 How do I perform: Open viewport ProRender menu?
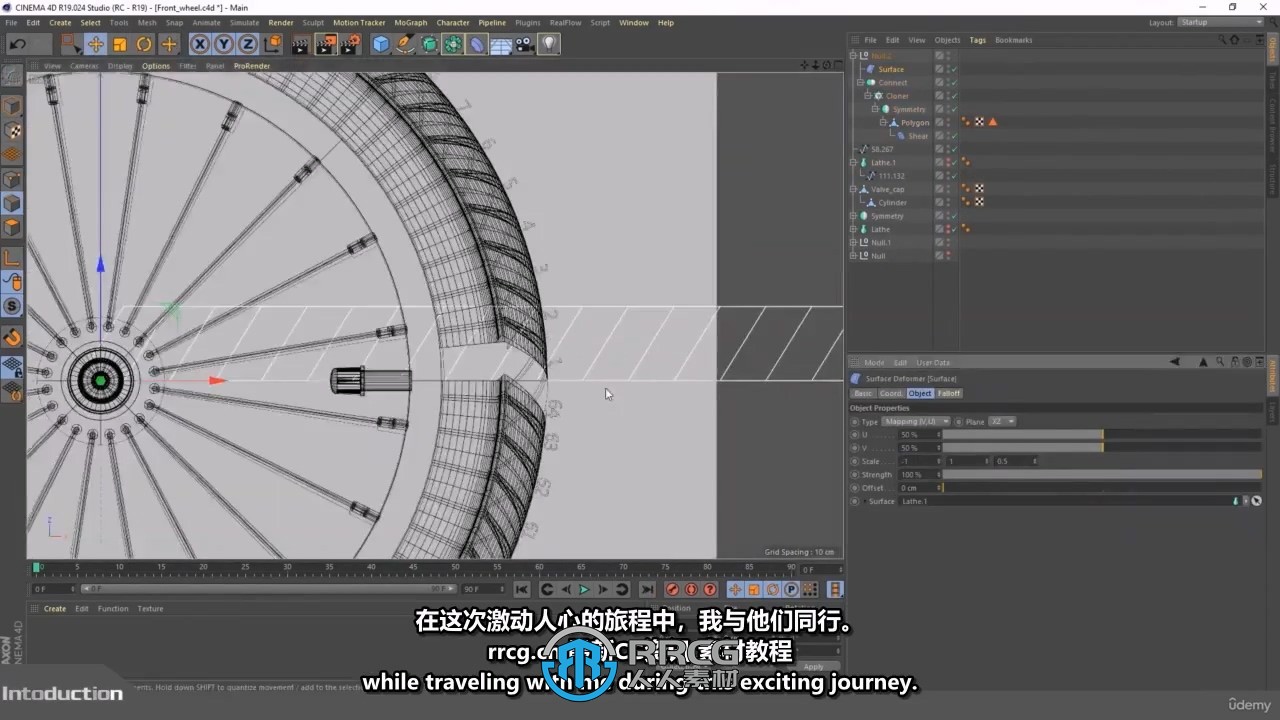click(x=252, y=66)
